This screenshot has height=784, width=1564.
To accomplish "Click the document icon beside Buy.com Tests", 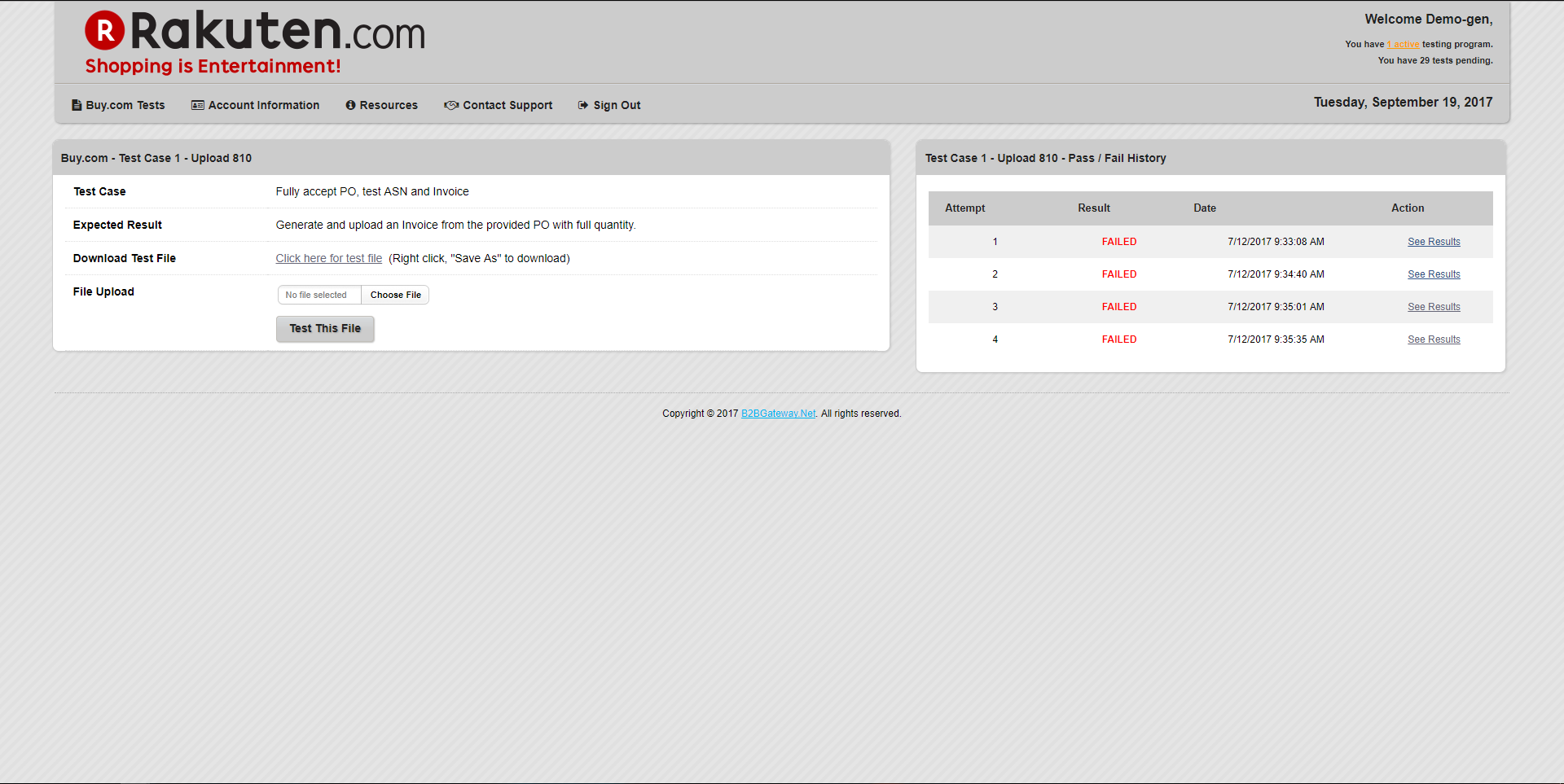I will 77,105.
